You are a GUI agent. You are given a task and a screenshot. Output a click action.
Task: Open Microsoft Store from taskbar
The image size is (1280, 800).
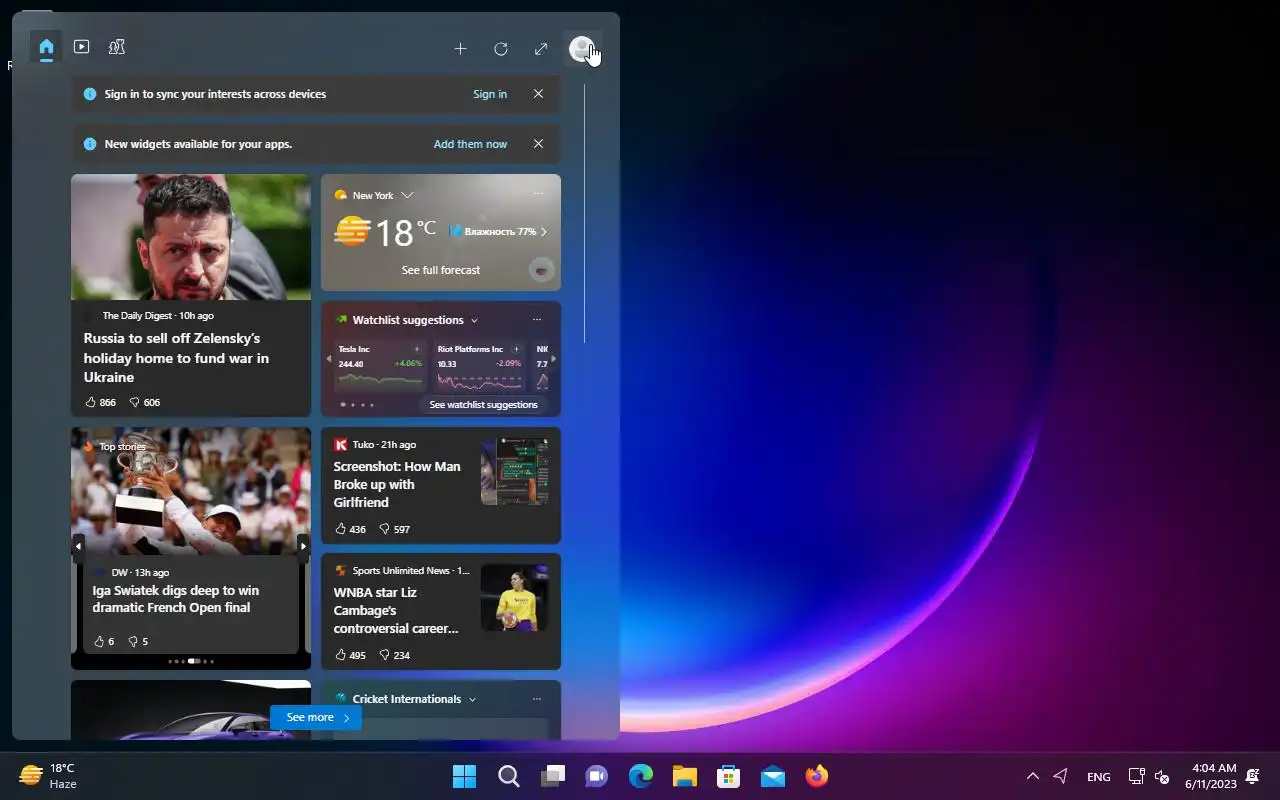(728, 776)
